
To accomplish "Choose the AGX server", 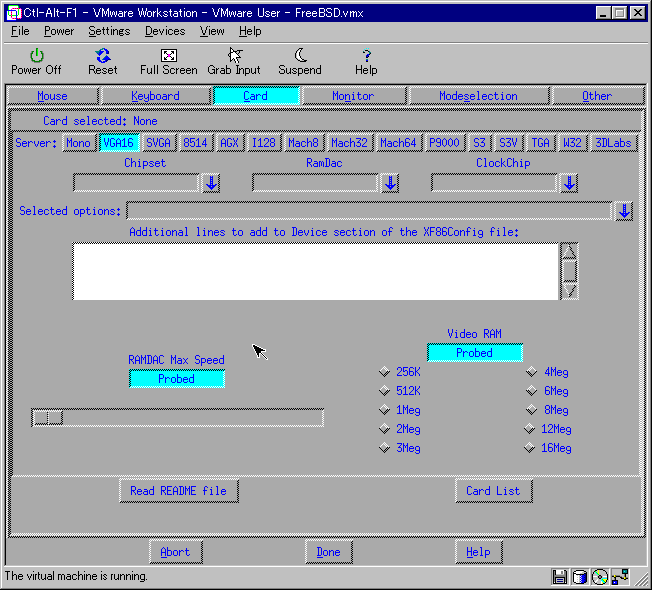I will click(230, 143).
